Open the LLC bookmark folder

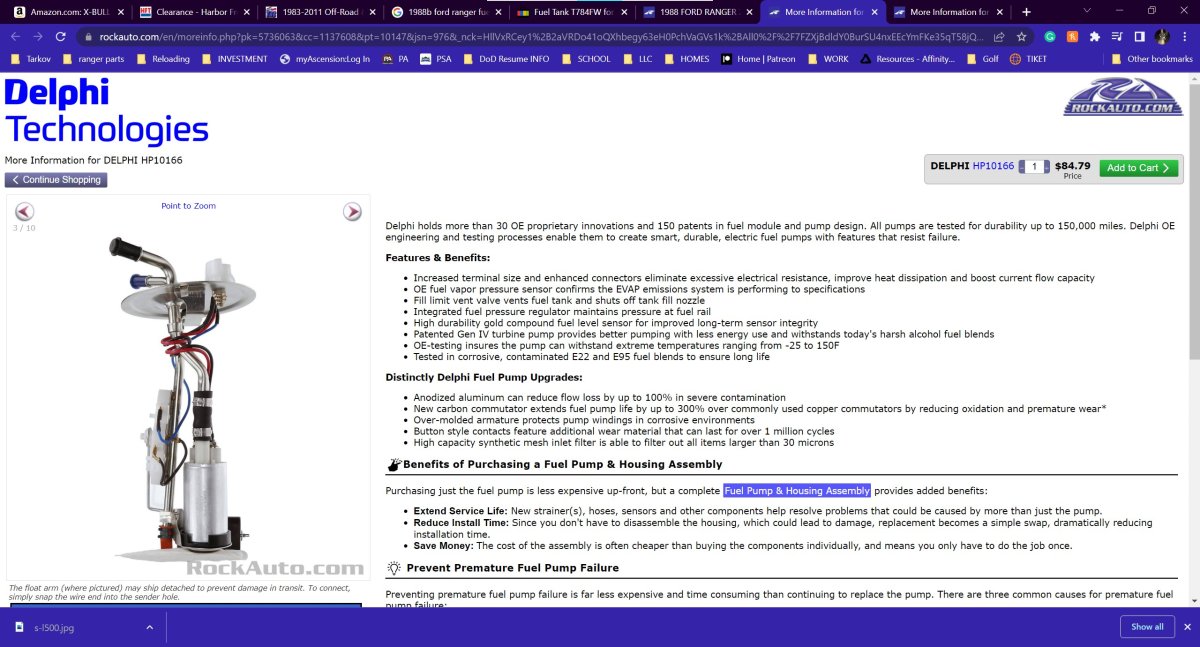637,59
